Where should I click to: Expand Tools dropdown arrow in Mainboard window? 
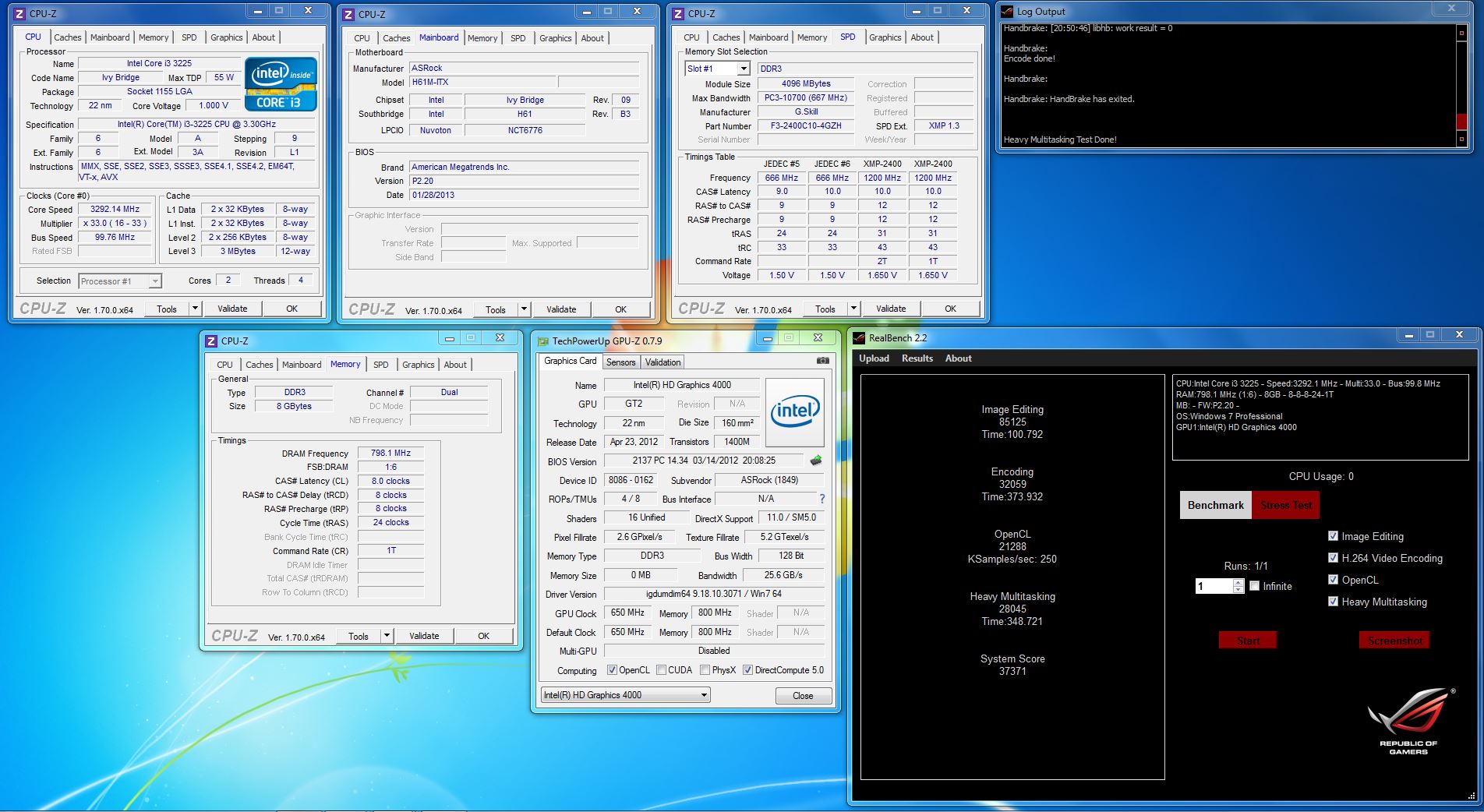[524, 309]
